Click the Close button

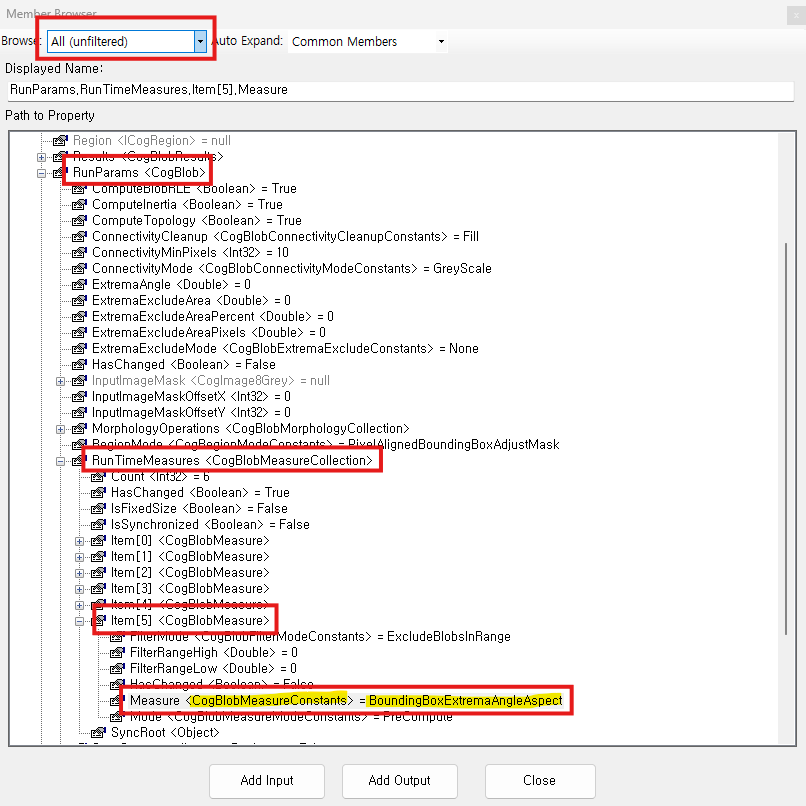pyautogui.click(x=539, y=781)
